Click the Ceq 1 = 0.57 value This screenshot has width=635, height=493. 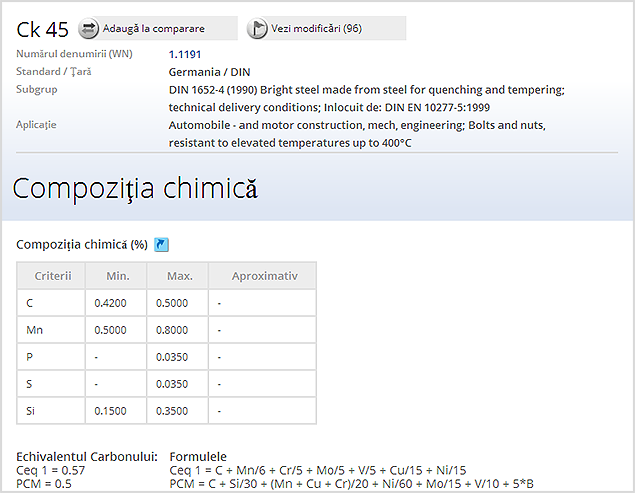point(51,470)
